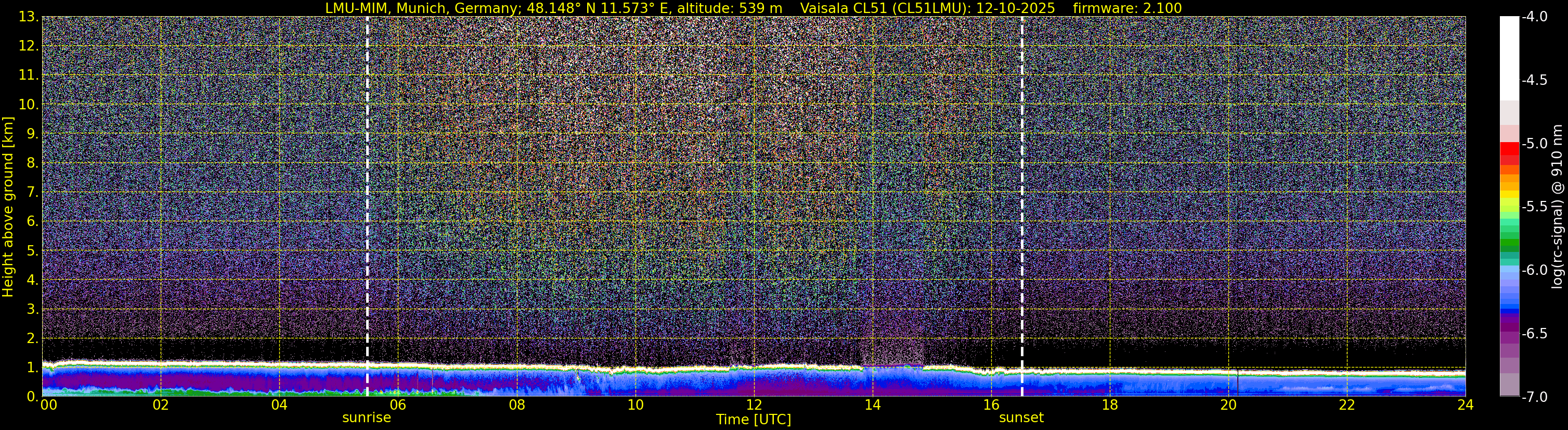Click the time axis tick '02'

[x=160, y=405]
